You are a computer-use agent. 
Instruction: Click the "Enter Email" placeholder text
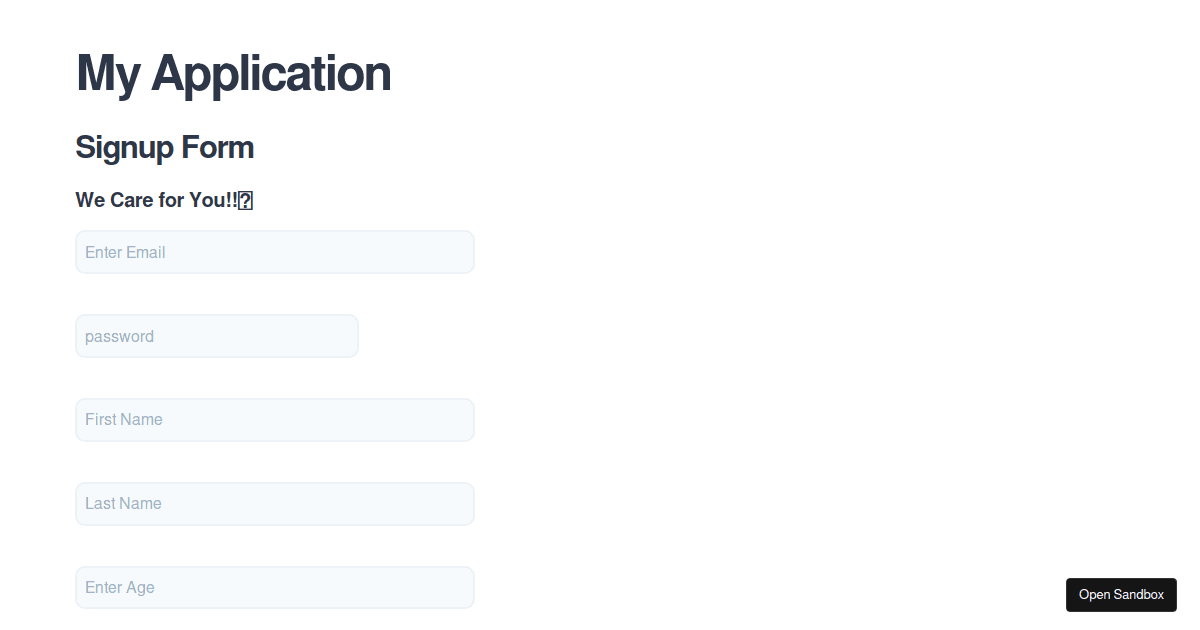point(125,252)
